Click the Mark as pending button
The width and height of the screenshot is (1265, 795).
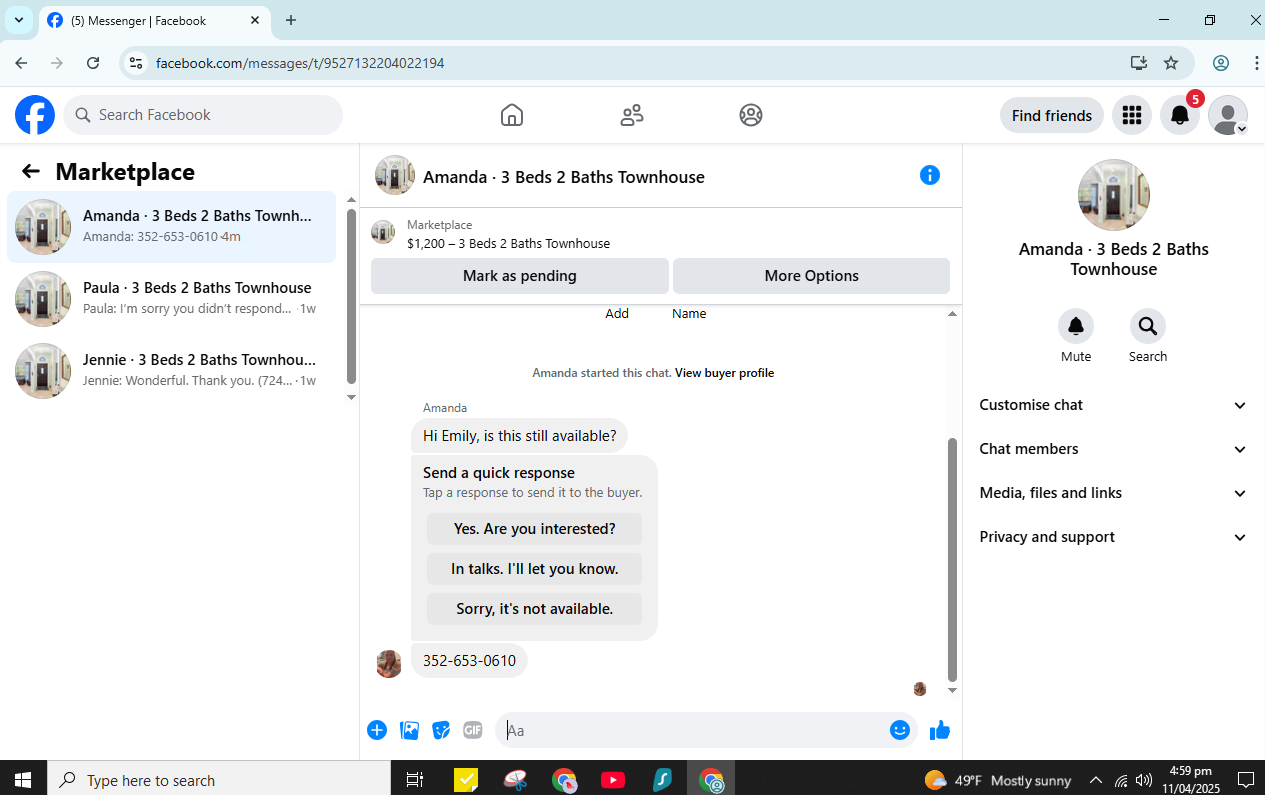[520, 276]
